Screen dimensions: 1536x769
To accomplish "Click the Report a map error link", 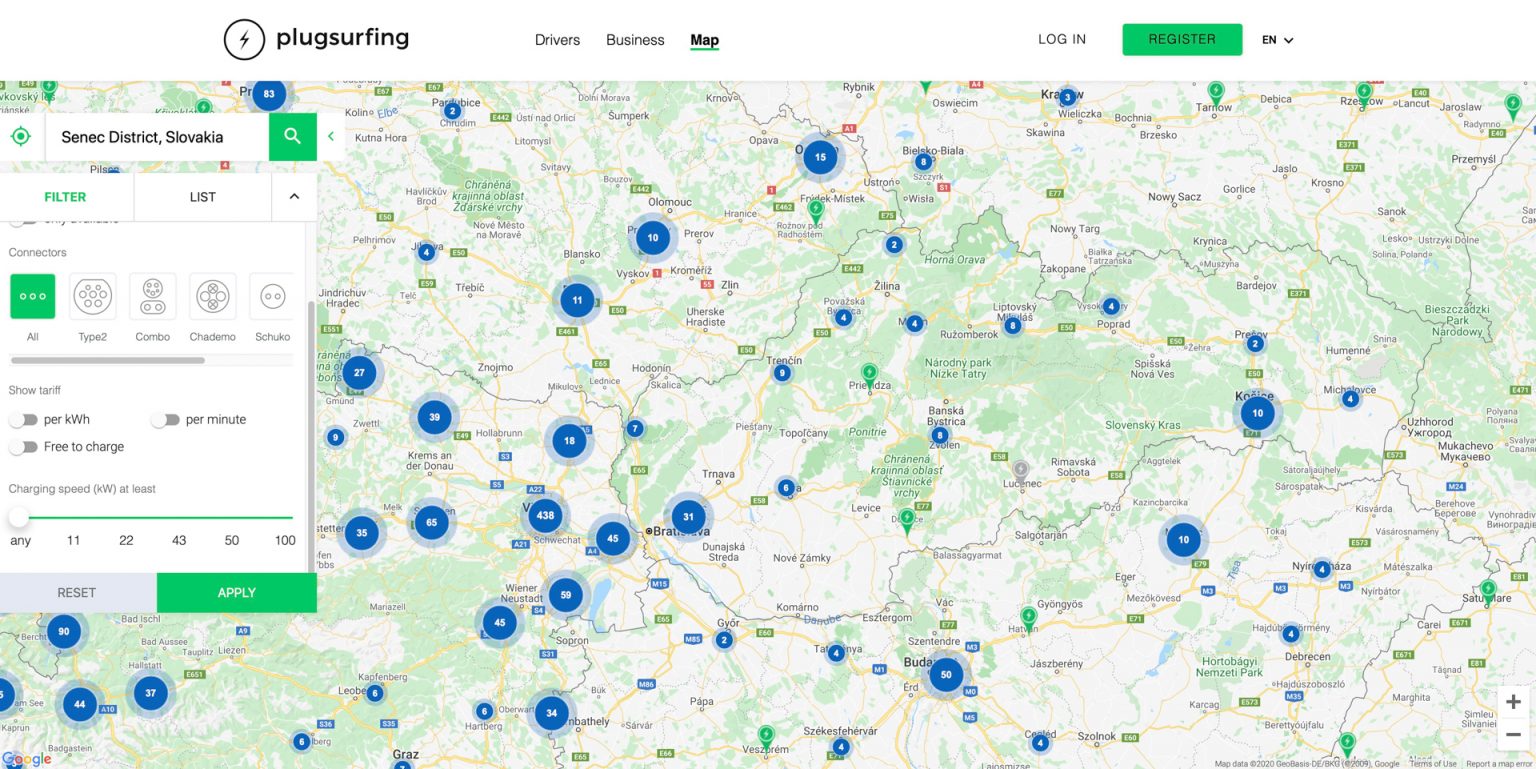I will [1500, 764].
